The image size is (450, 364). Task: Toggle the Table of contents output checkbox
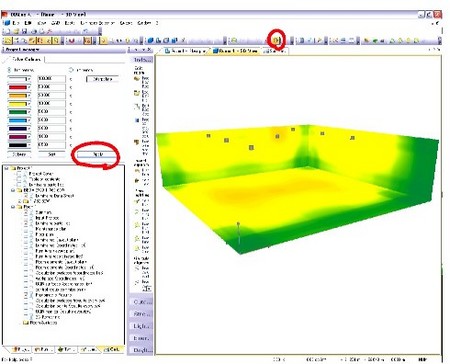(19, 179)
